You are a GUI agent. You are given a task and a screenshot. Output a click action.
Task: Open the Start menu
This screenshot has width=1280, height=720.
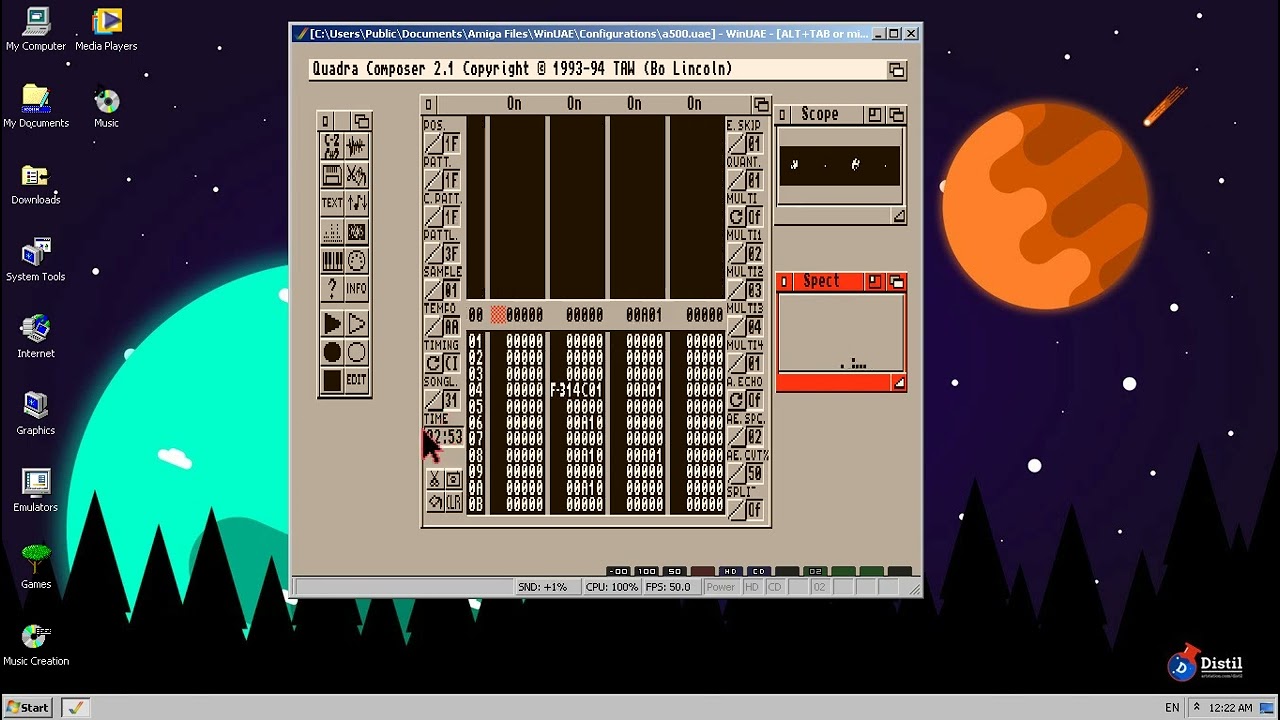point(28,707)
